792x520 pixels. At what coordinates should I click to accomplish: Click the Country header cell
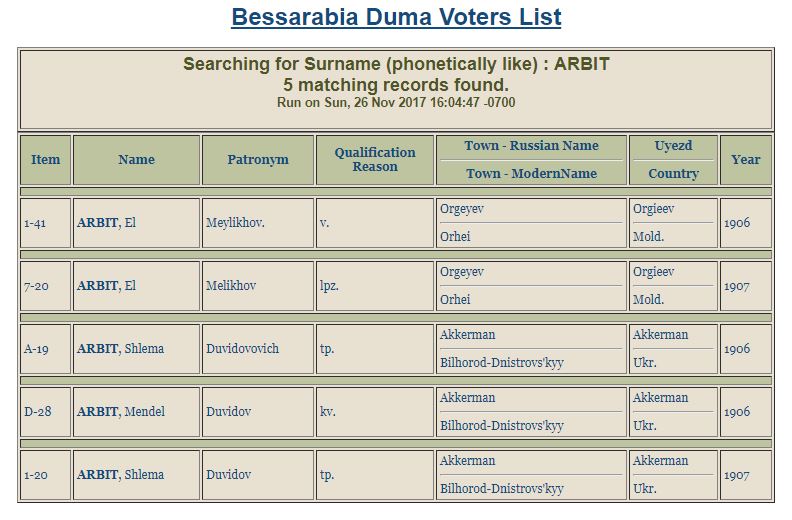[673, 174]
